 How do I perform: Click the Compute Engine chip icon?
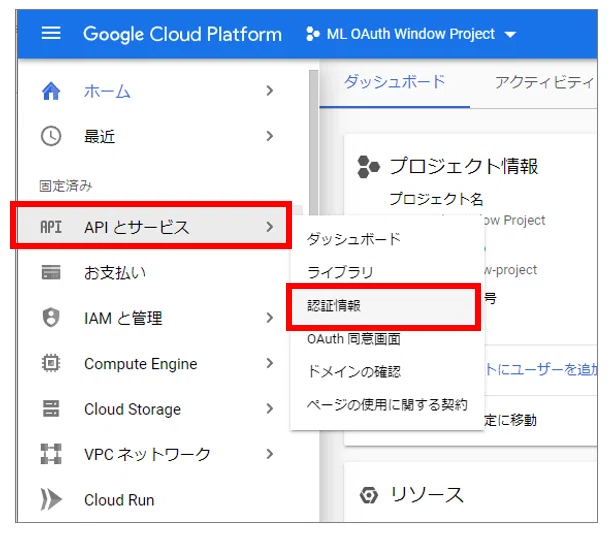click(51, 363)
